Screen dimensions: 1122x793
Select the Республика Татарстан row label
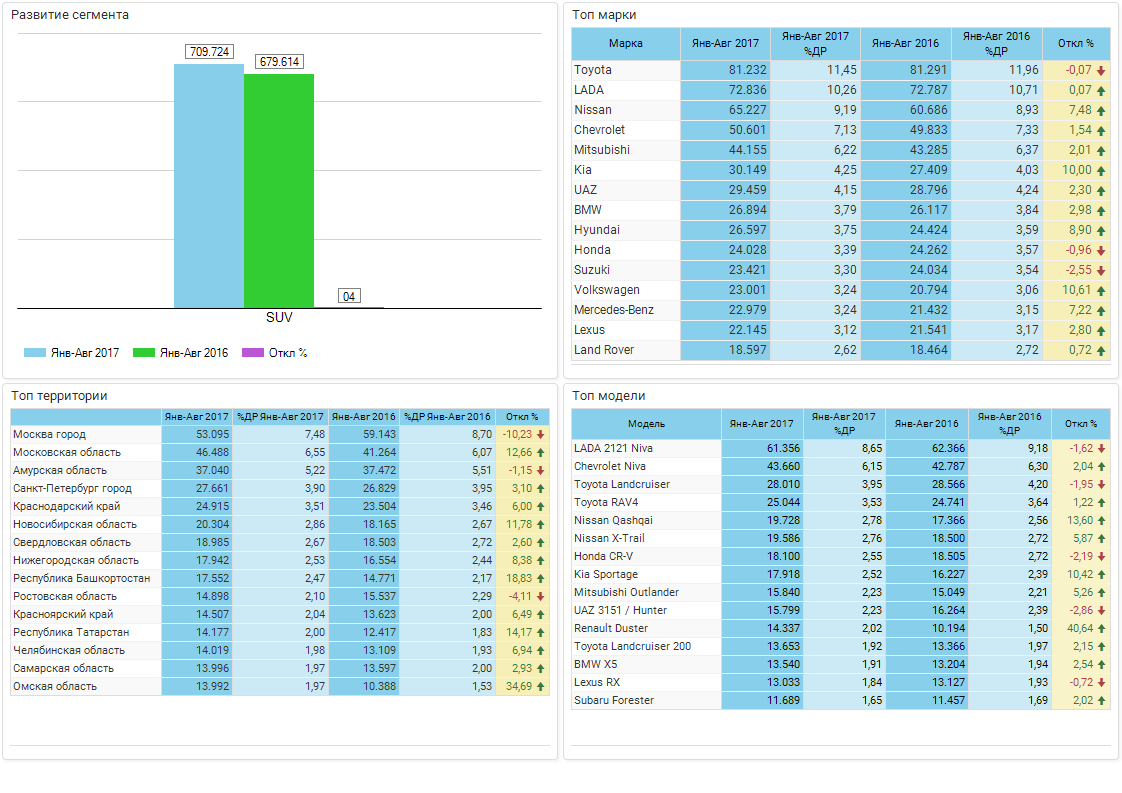(71, 633)
